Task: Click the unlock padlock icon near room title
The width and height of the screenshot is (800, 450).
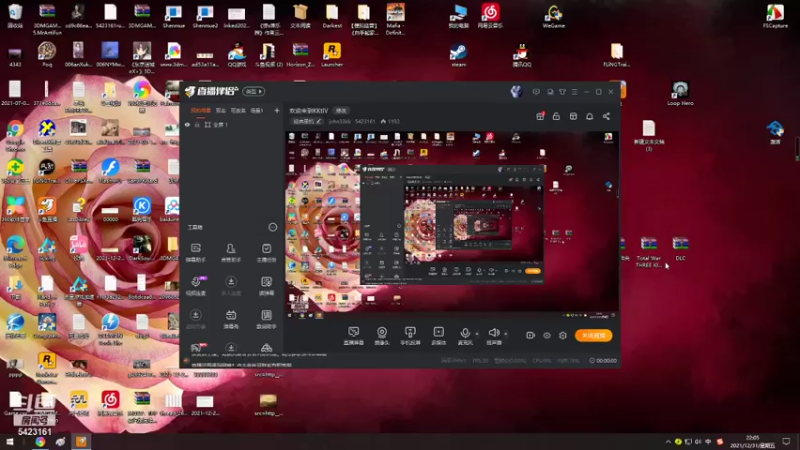Action: click(556, 116)
